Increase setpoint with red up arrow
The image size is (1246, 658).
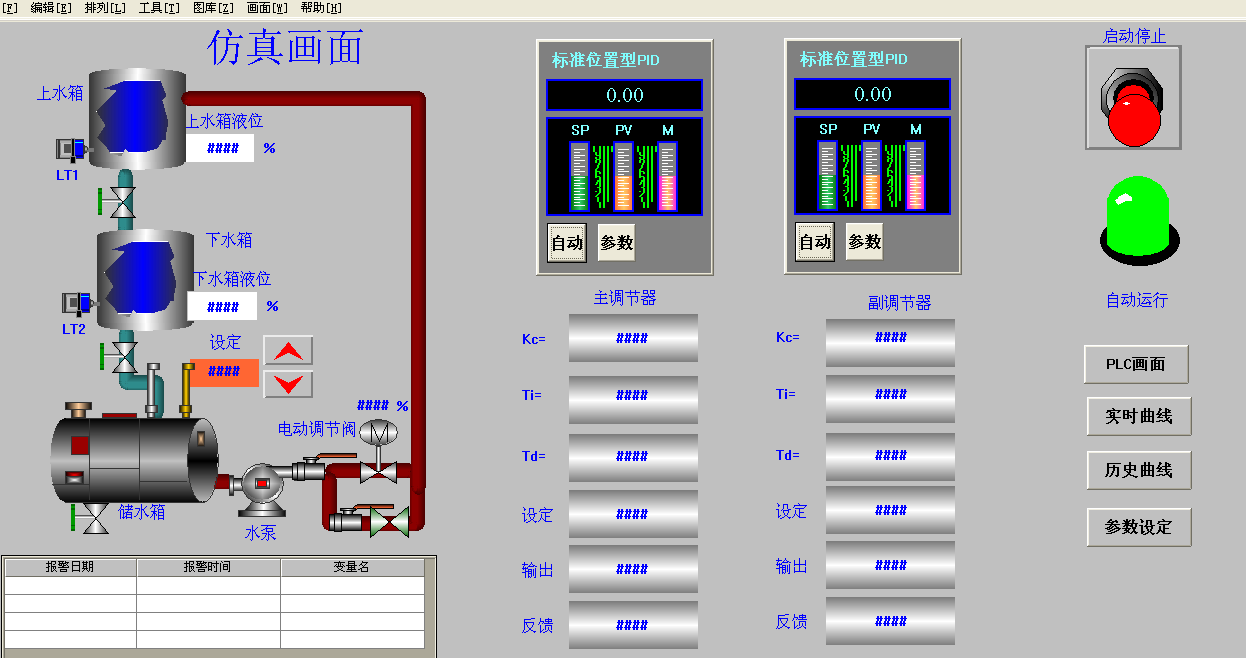pos(288,350)
